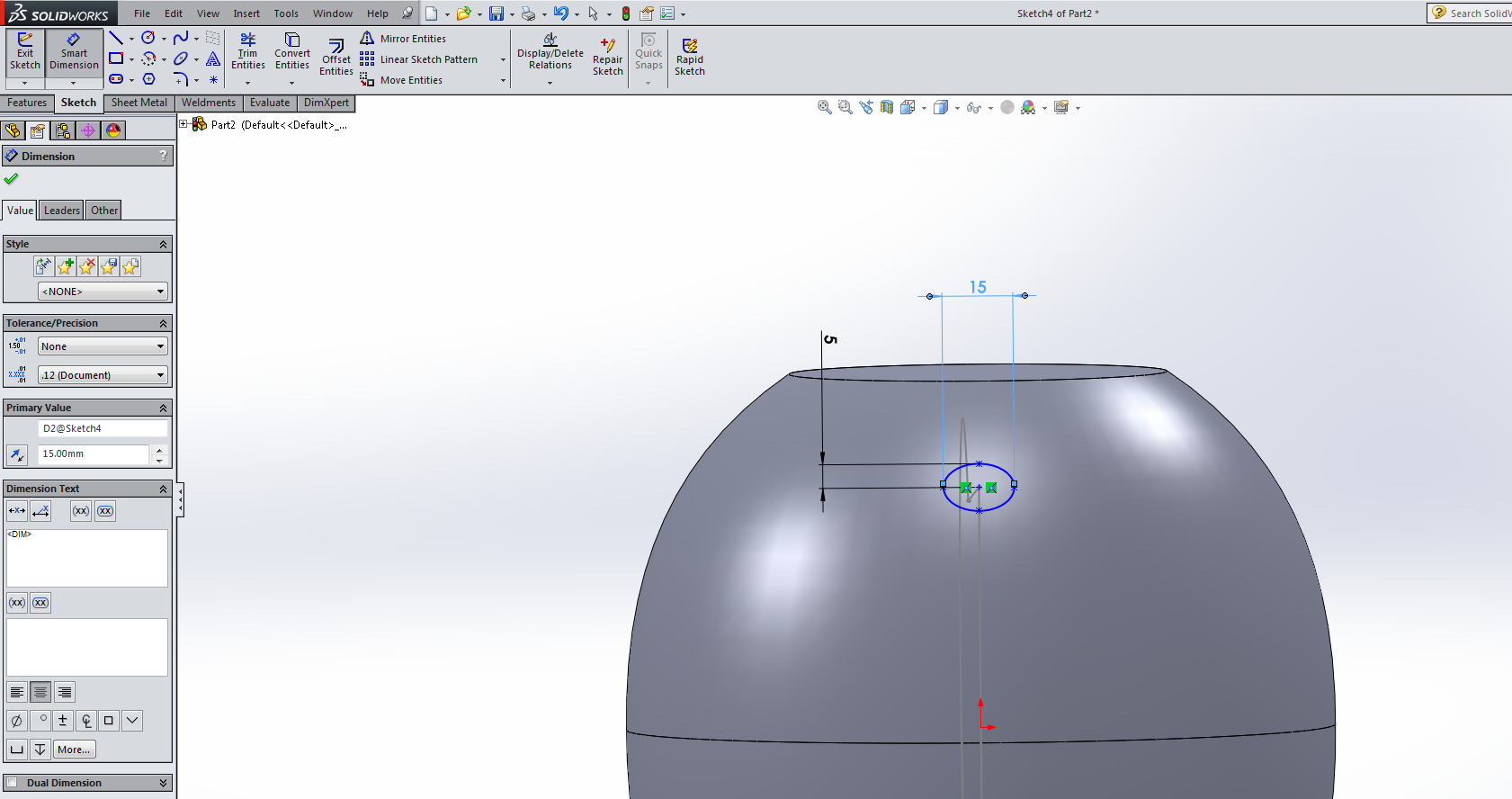Screen dimensions: 1512x799
Task: Open the Tools menu
Action: click(x=286, y=13)
